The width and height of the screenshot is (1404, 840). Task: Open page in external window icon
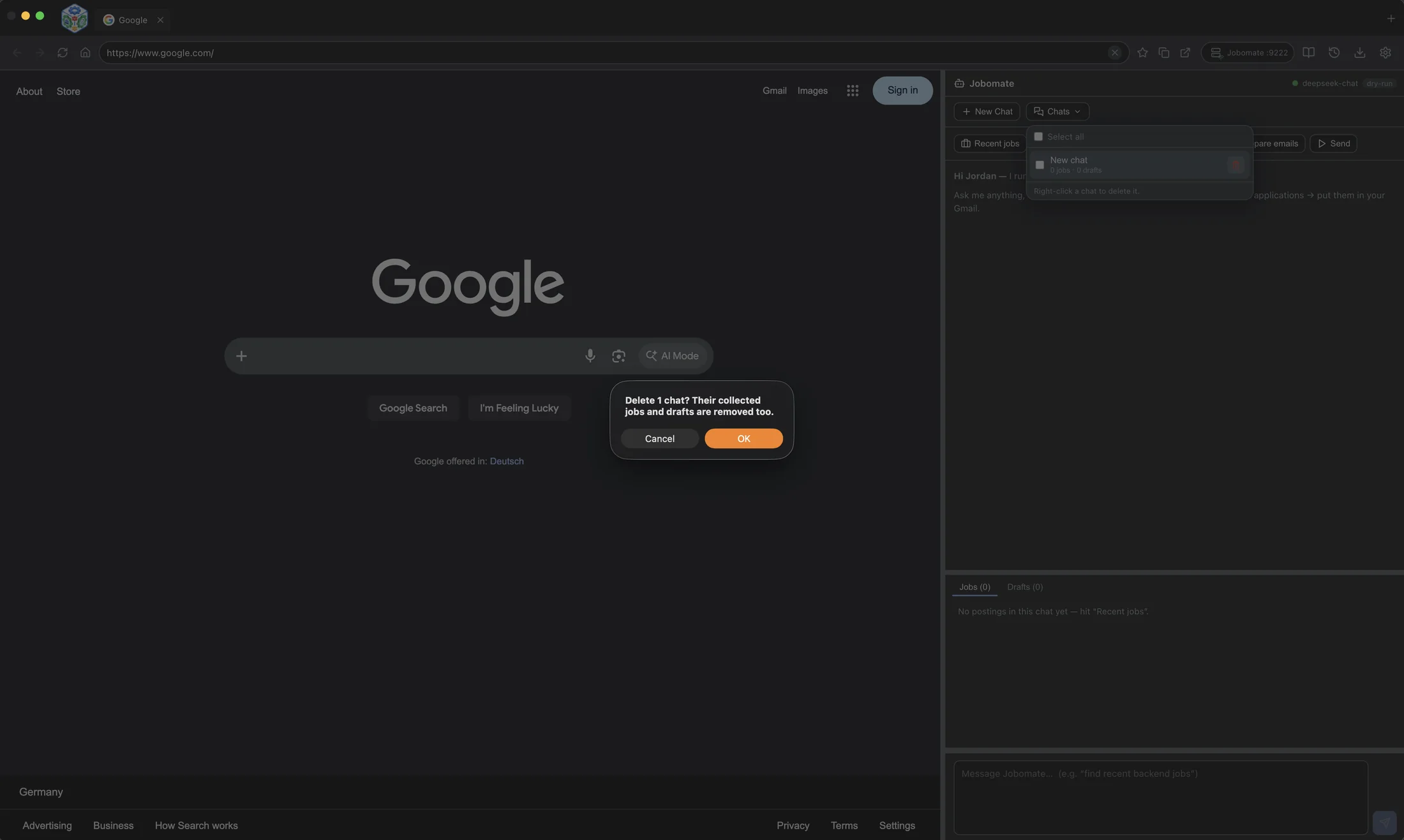pyautogui.click(x=1185, y=53)
